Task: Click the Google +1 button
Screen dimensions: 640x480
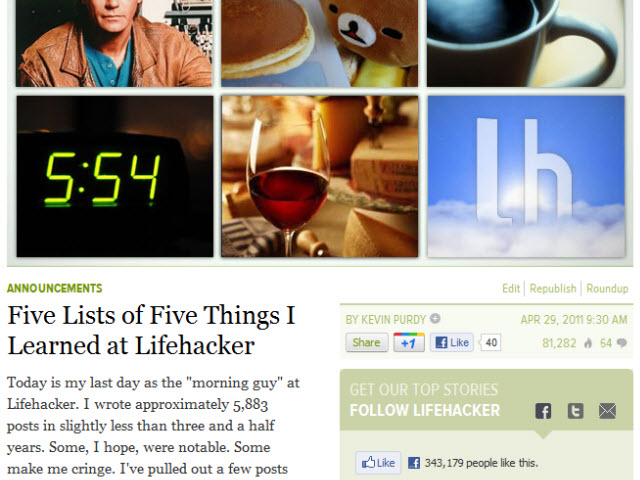Action: [x=409, y=342]
